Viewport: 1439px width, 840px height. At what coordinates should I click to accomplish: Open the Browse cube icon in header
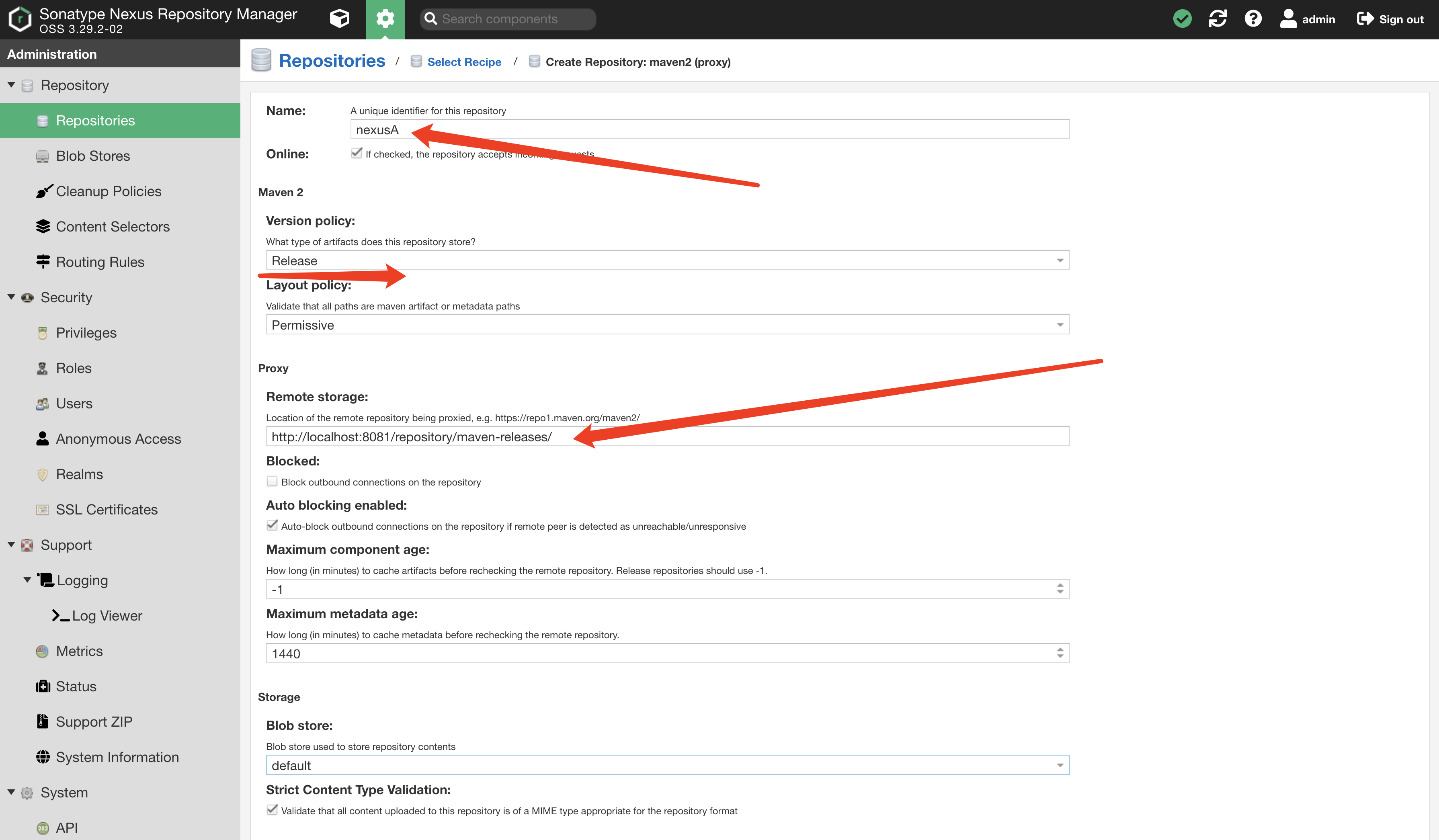point(339,19)
